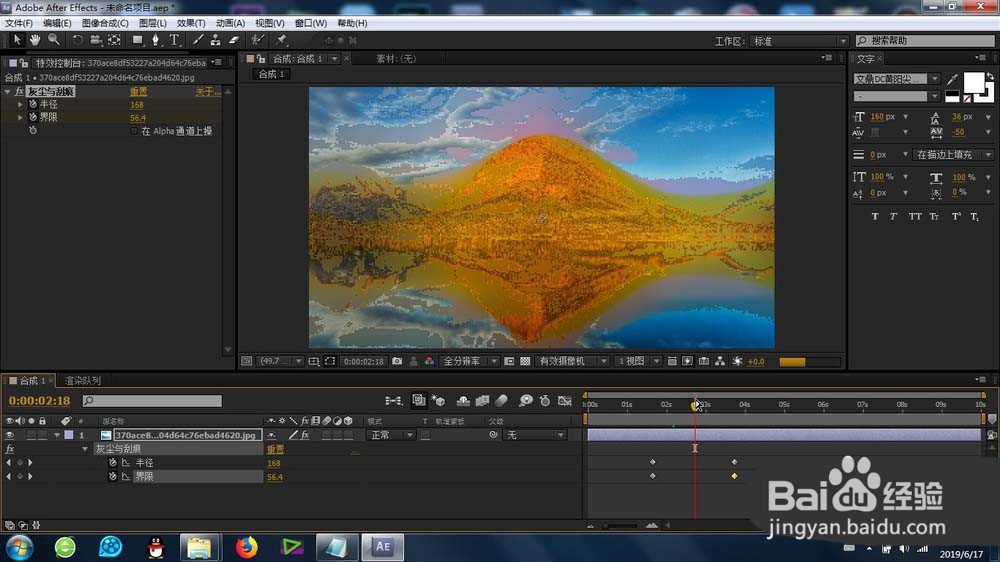Click 重置 in the effect controls panel

[x=138, y=92]
